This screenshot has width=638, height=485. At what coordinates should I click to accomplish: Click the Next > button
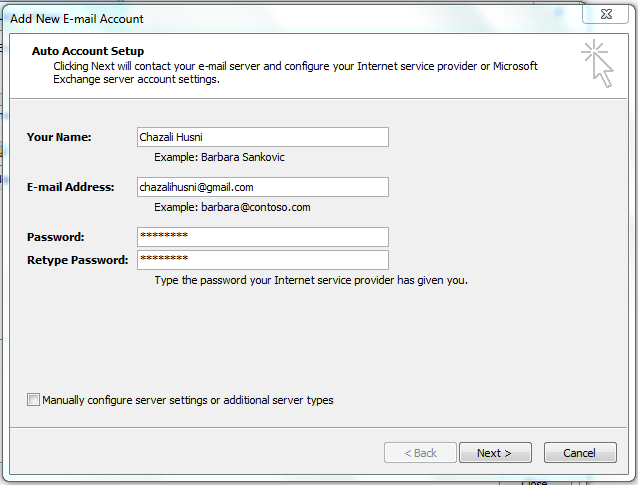coord(495,453)
